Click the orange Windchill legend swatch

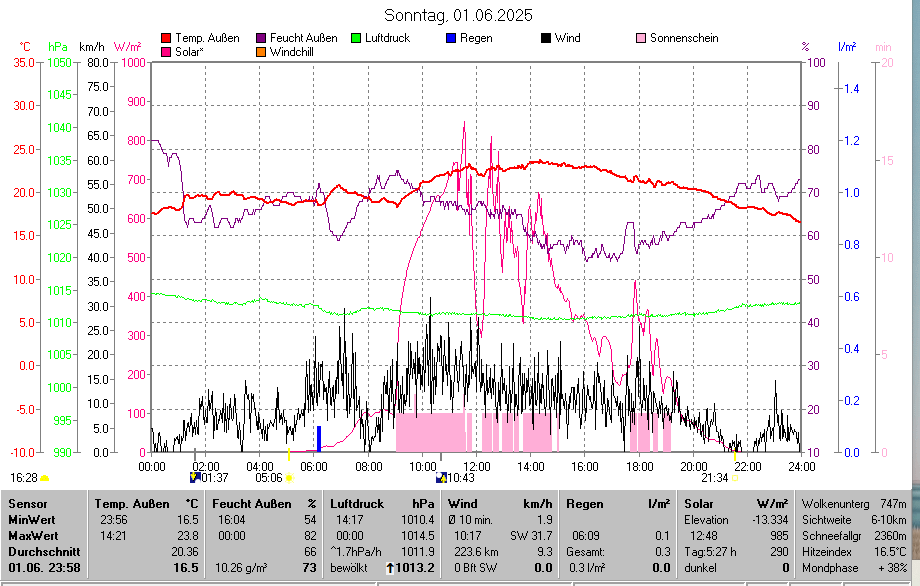[261, 52]
